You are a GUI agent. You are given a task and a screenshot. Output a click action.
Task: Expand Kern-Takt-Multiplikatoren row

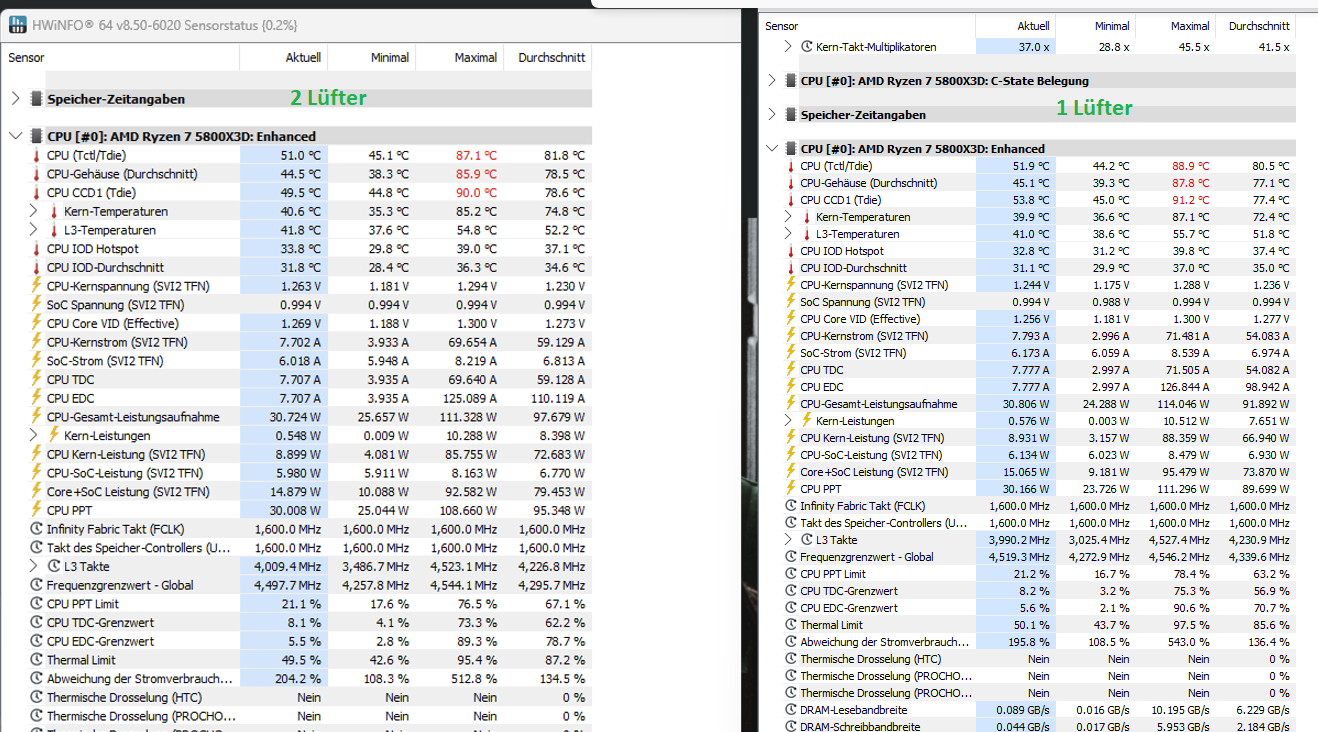click(x=789, y=47)
